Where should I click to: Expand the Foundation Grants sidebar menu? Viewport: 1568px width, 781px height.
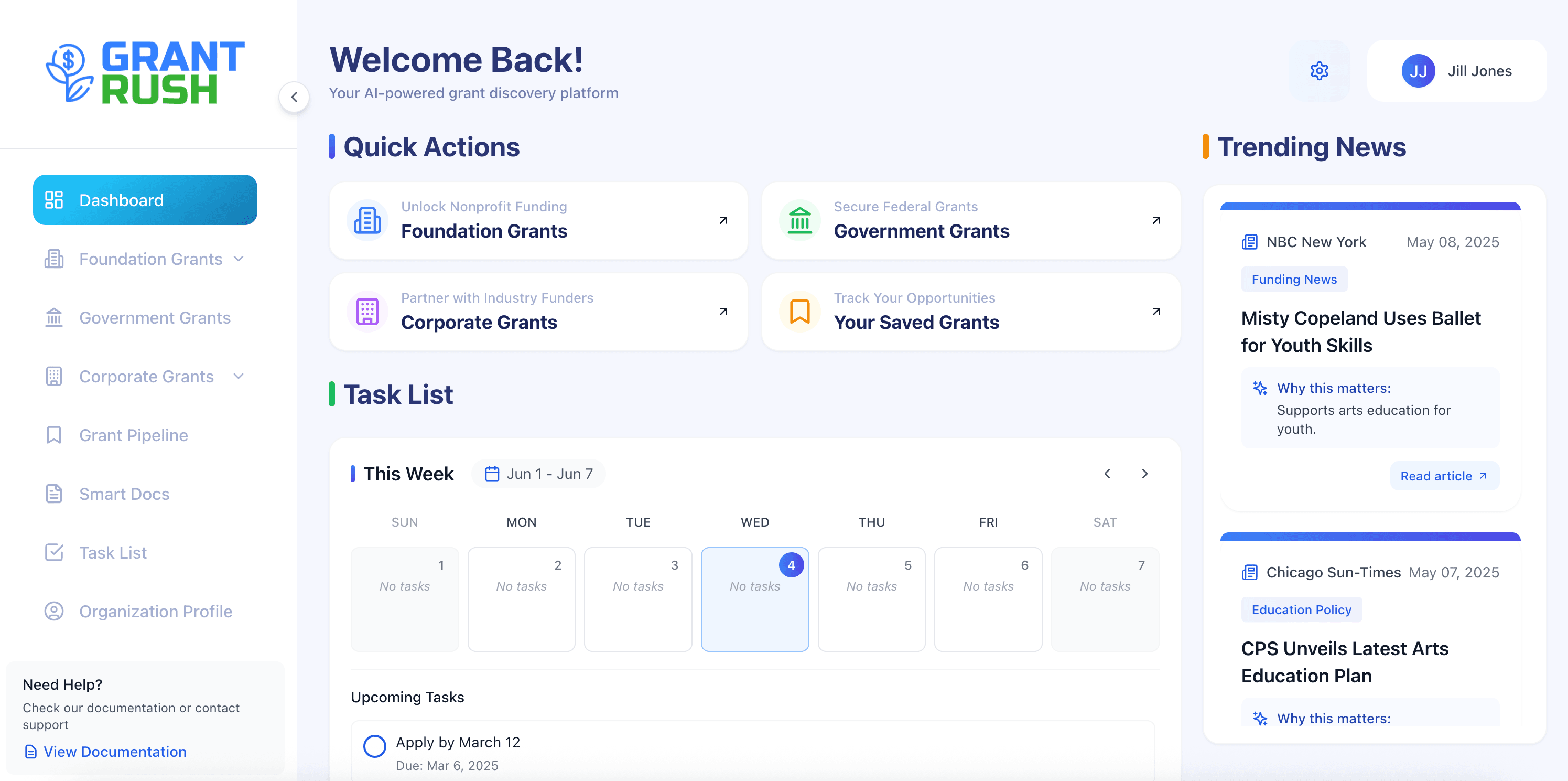tap(239, 259)
